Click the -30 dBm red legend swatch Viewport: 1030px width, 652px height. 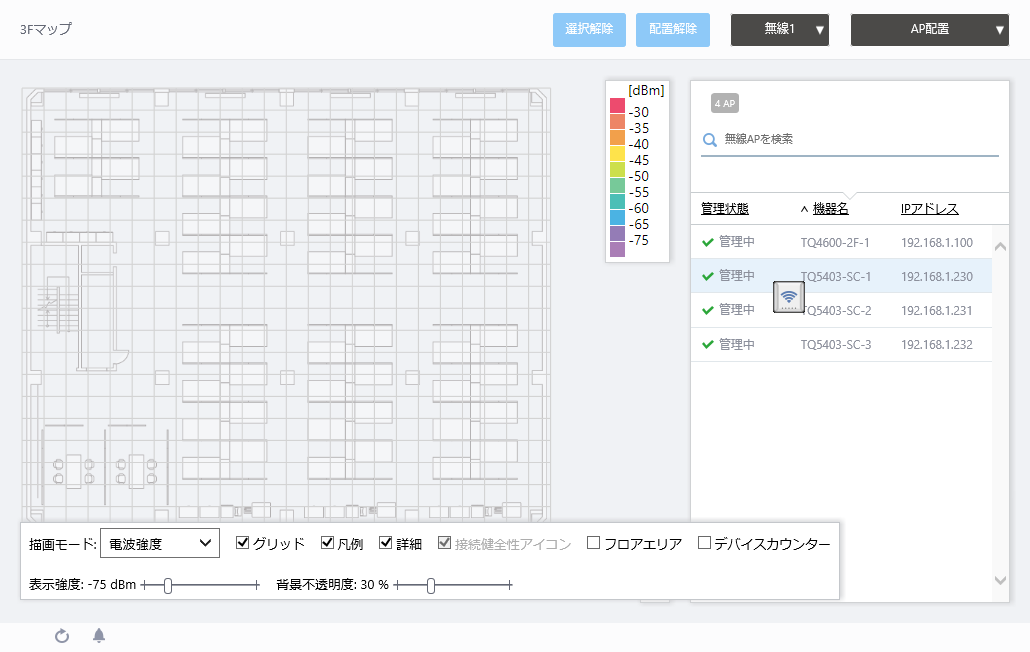[x=617, y=106]
